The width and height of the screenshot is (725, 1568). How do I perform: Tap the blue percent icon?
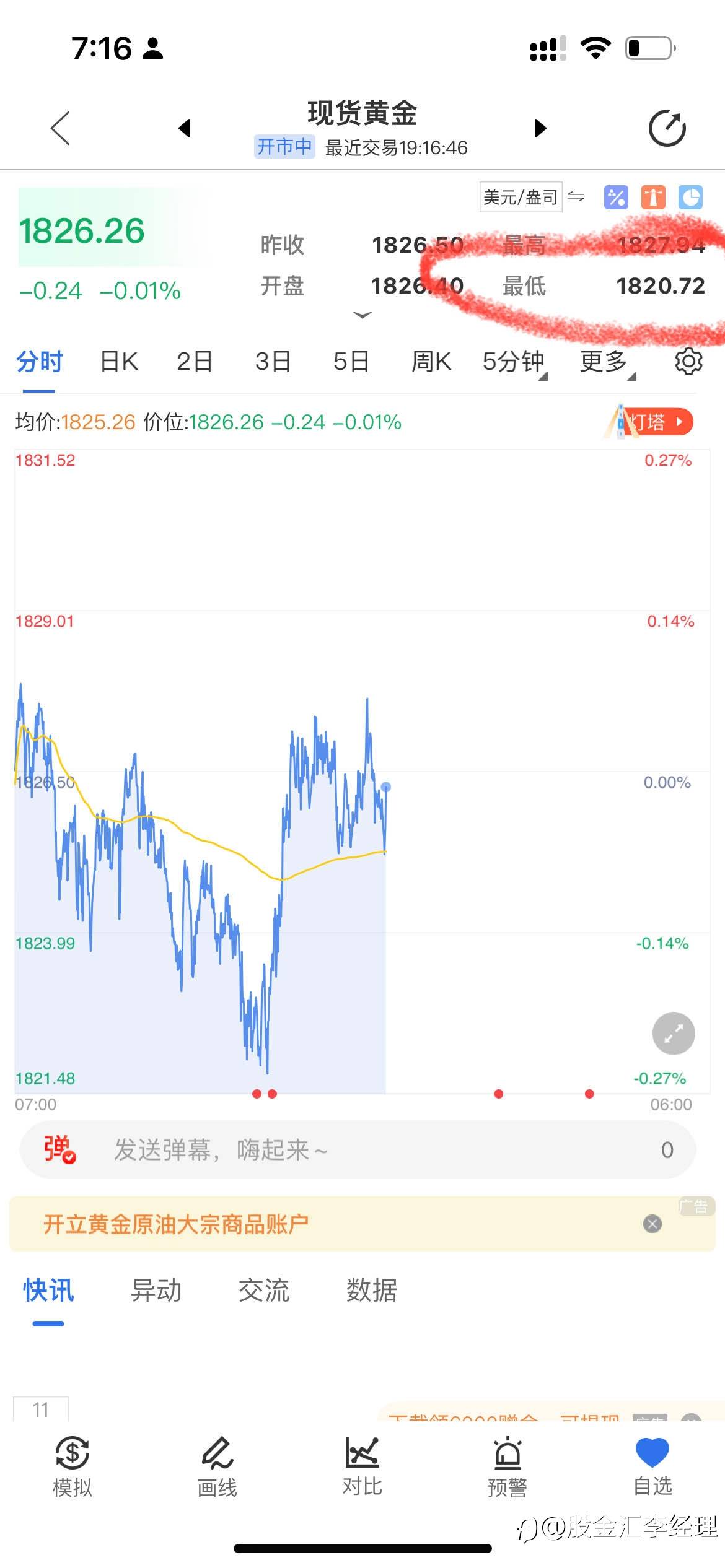click(x=615, y=198)
